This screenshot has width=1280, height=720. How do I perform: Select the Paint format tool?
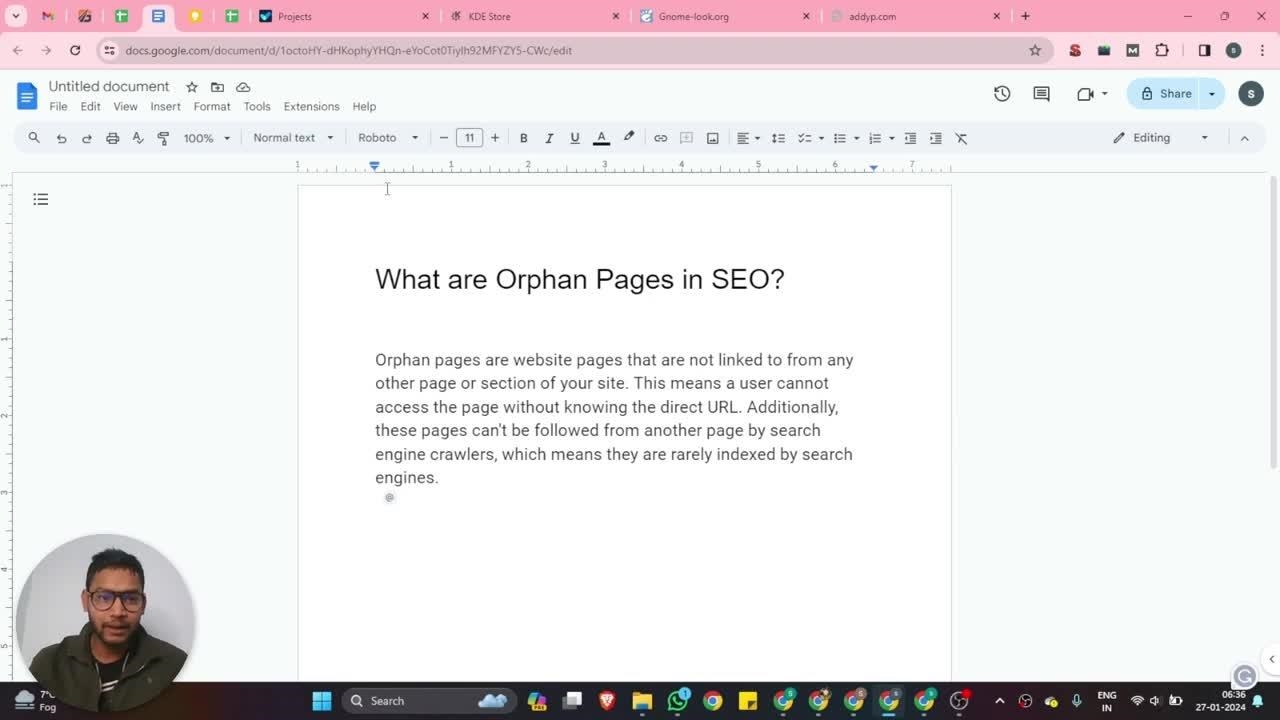(163, 138)
